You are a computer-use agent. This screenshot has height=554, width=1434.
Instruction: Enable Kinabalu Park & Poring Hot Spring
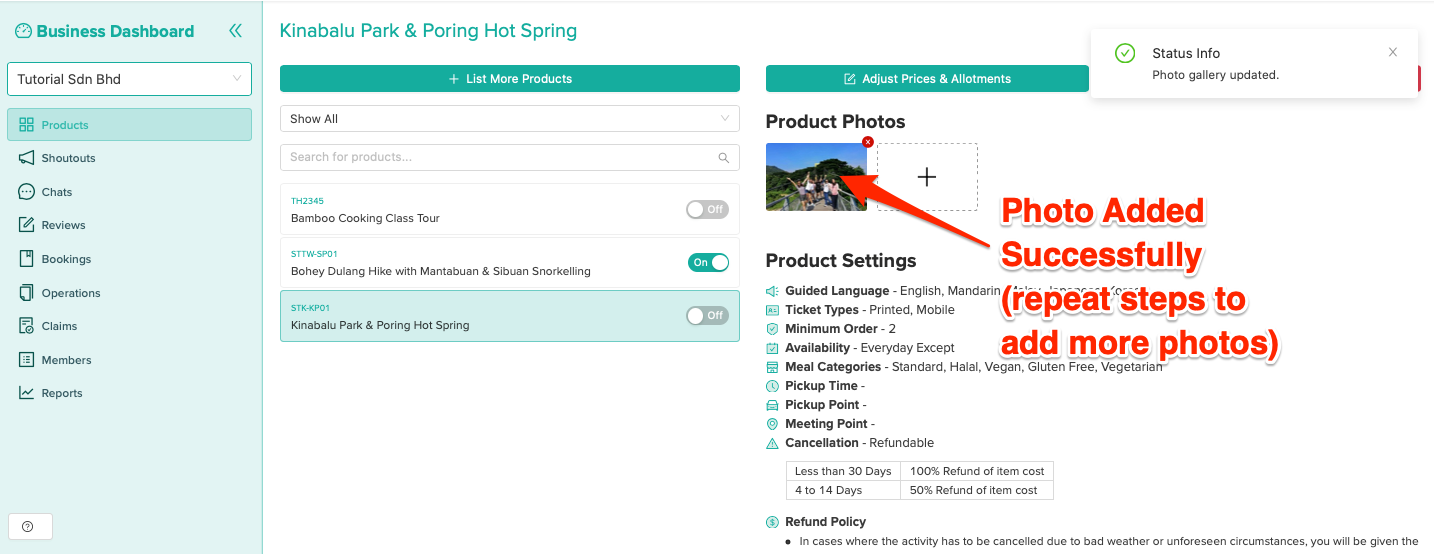(x=707, y=315)
